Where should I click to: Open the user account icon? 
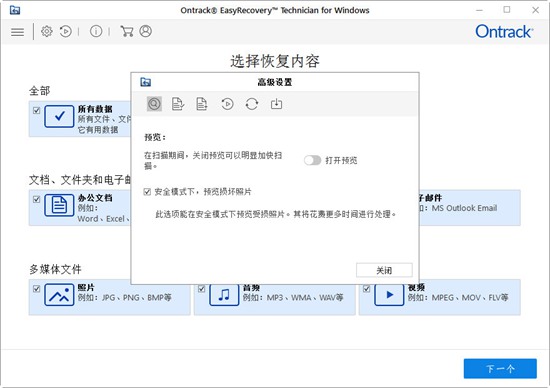click(146, 31)
